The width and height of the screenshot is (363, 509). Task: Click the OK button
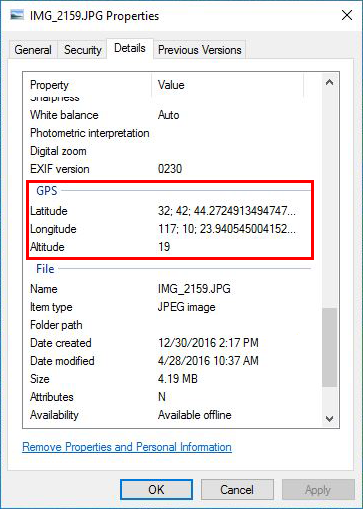(x=156, y=490)
